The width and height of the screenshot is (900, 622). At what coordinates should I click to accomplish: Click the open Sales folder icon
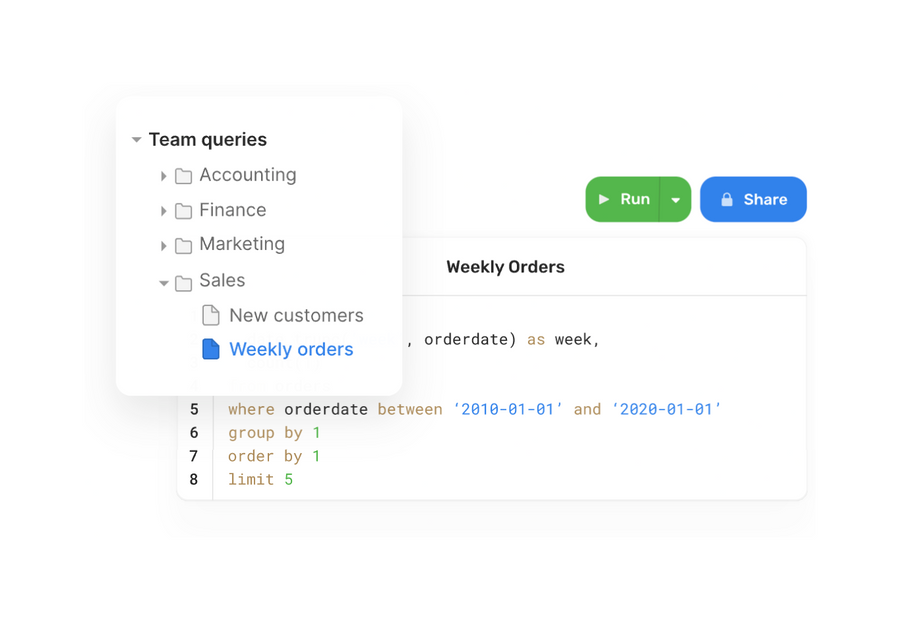click(x=184, y=281)
